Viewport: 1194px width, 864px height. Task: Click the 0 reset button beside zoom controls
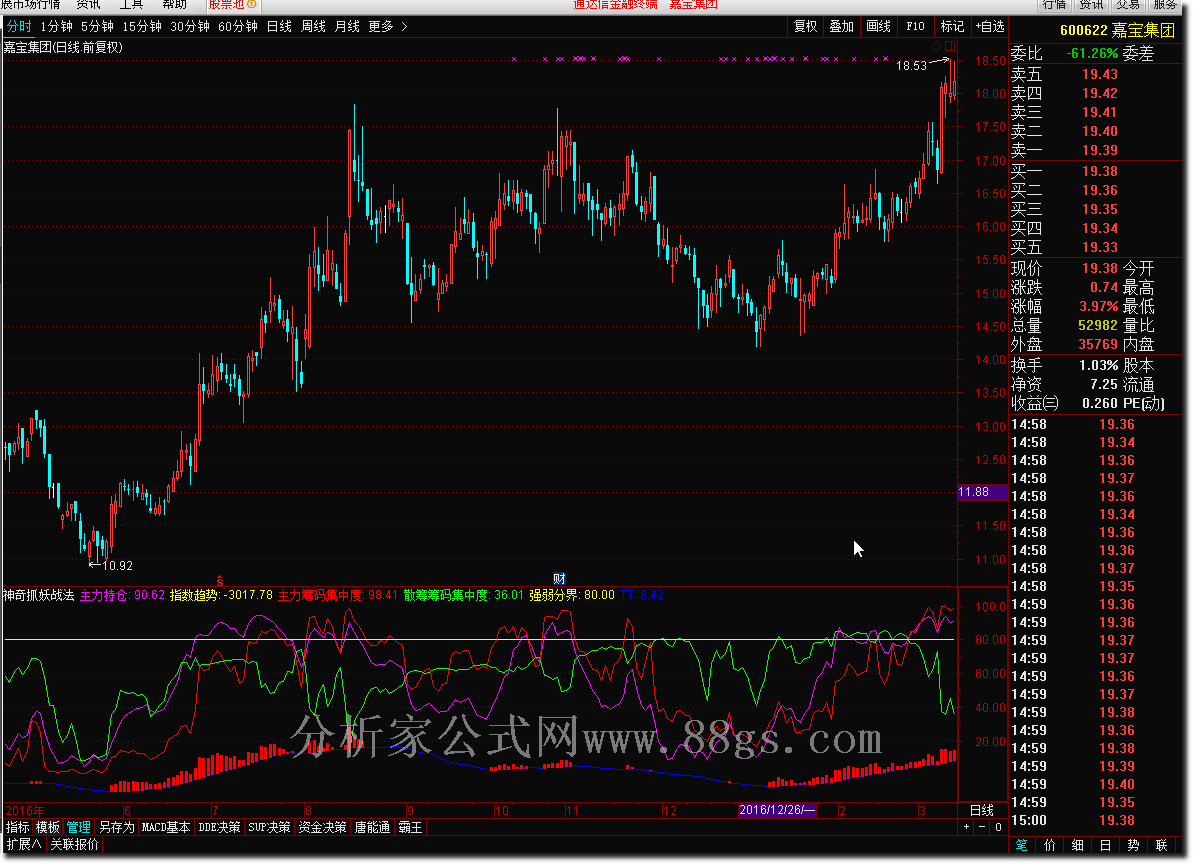(x=998, y=827)
